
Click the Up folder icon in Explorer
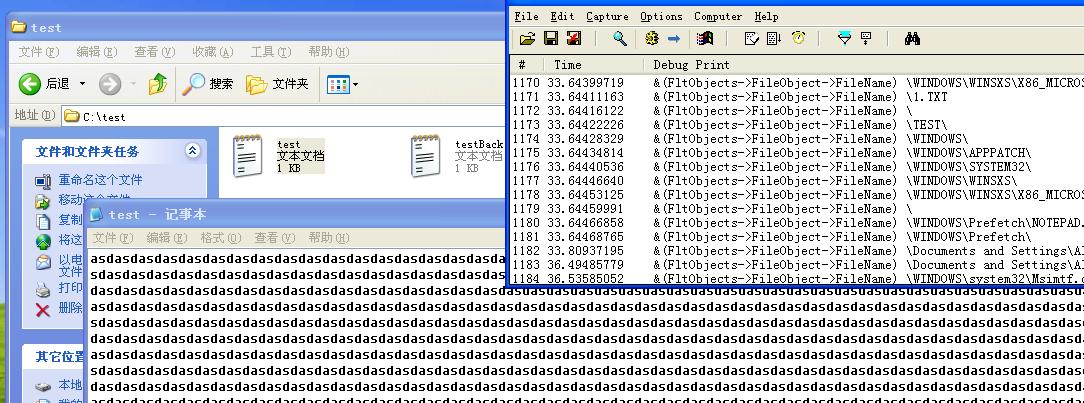pos(158,84)
